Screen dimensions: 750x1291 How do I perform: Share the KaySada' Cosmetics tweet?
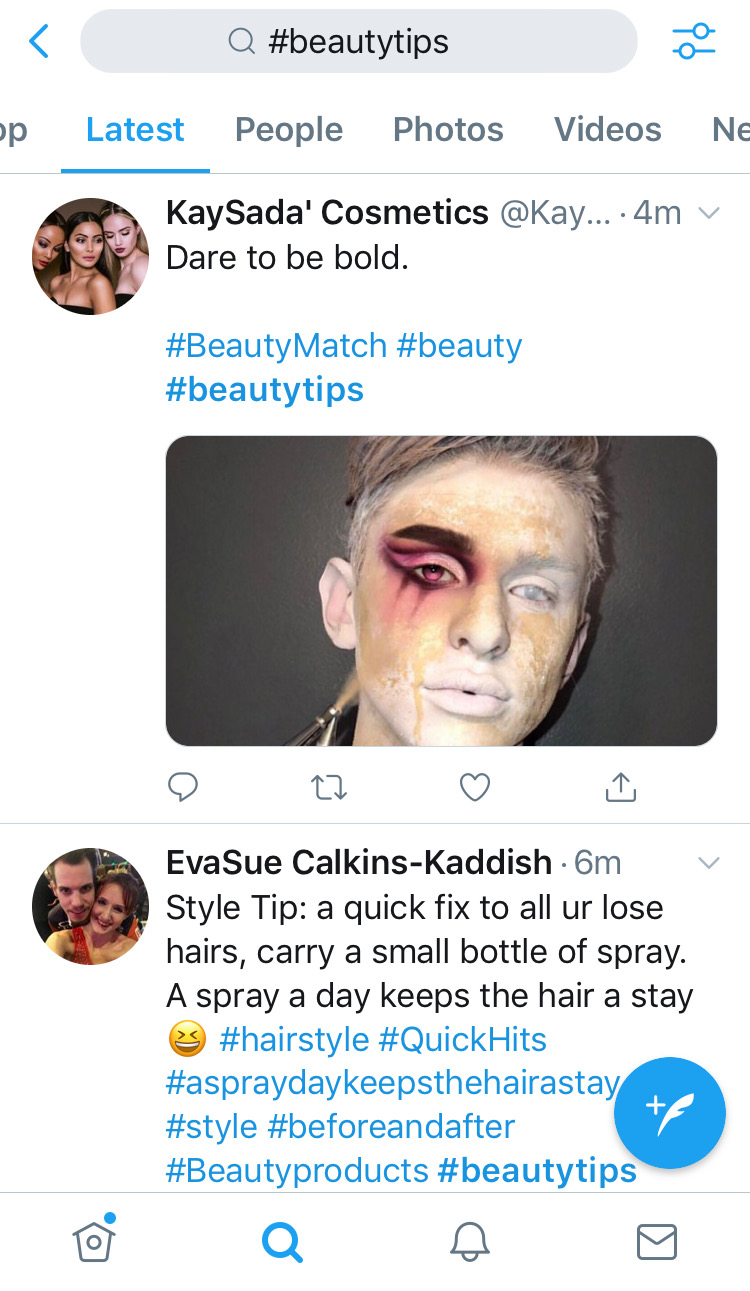click(621, 787)
